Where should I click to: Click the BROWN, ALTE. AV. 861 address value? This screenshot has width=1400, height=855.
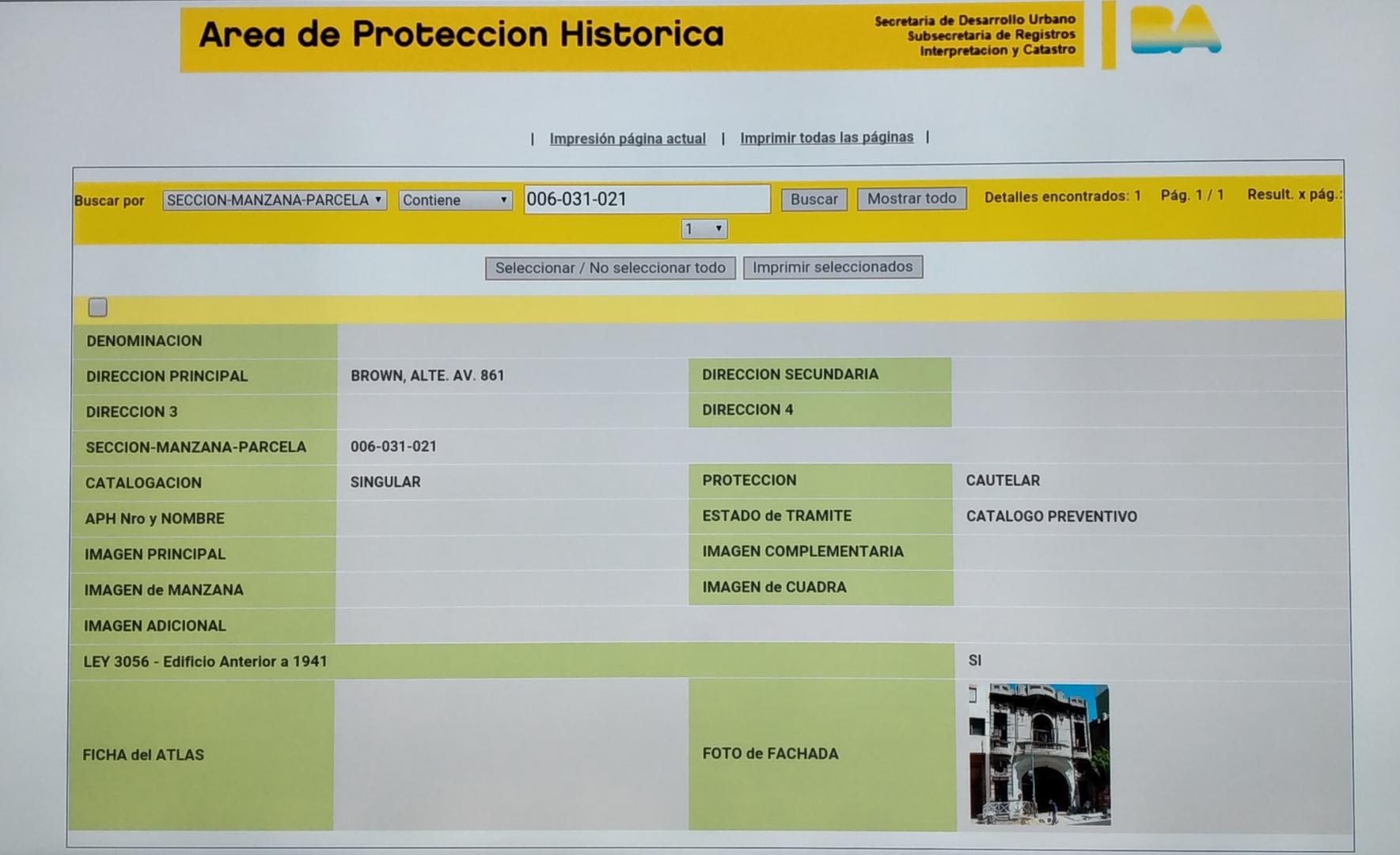427,375
